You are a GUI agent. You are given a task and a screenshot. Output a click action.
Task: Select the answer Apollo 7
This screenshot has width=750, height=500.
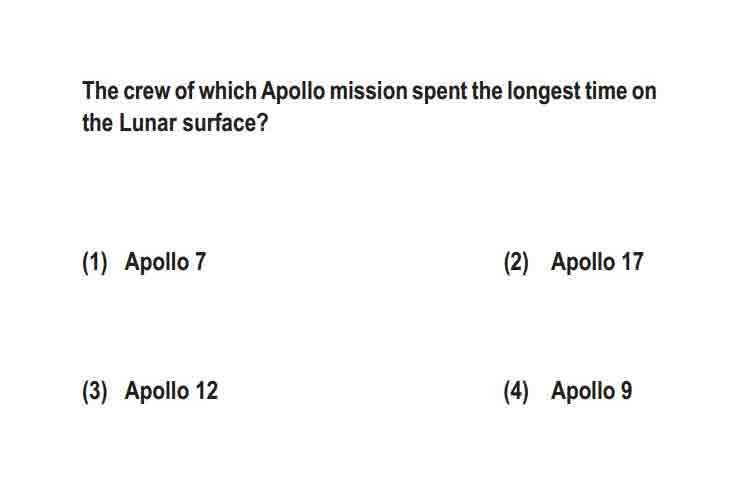165,262
